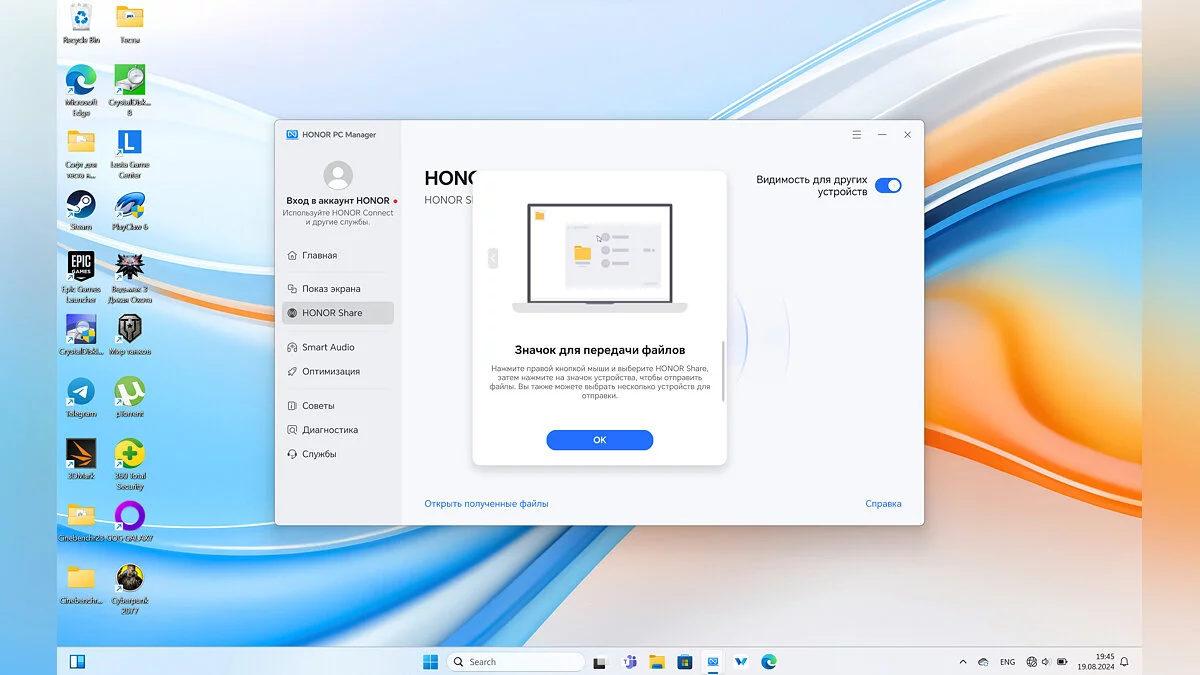Click Вход в аккаунт HONOR
The height and width of the screenshot is (675, 1200).
tap(338, 201)
